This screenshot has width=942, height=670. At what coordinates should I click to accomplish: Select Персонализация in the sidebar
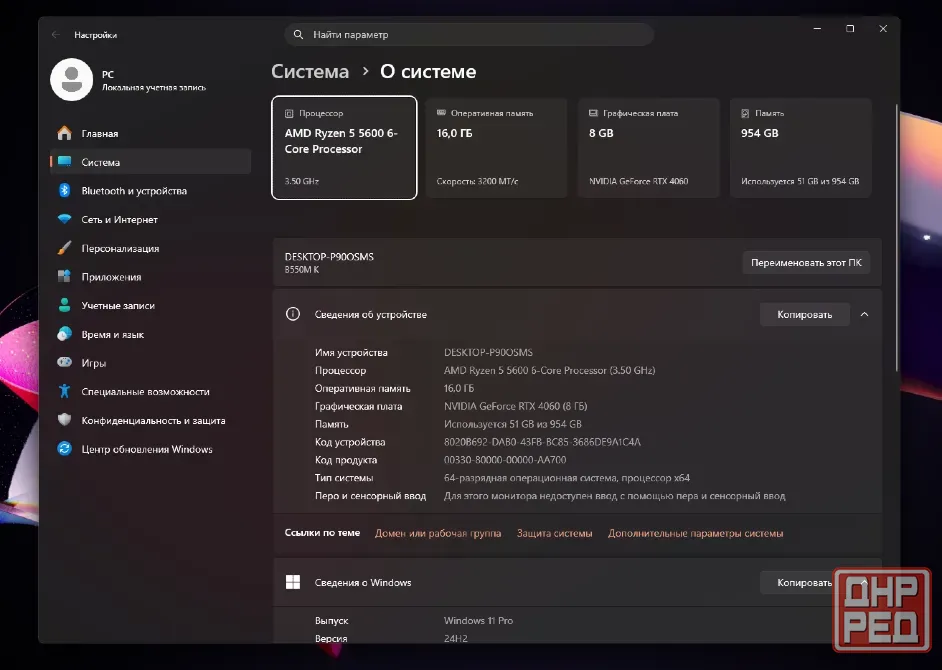pyautogui.click(x=150, y=248)
